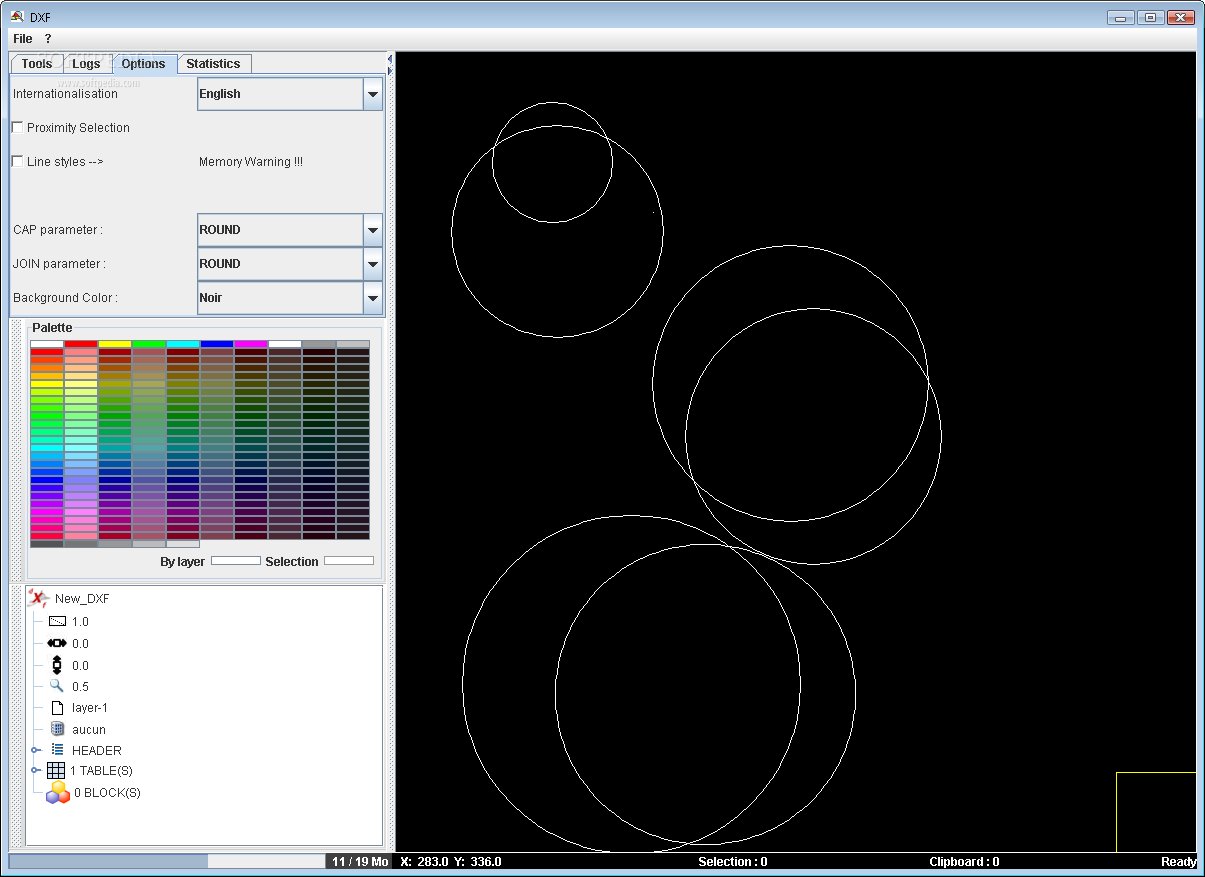Pick the yellow swatch in palette top row
Screen dimensions: 1205x877
click(115, 344)
